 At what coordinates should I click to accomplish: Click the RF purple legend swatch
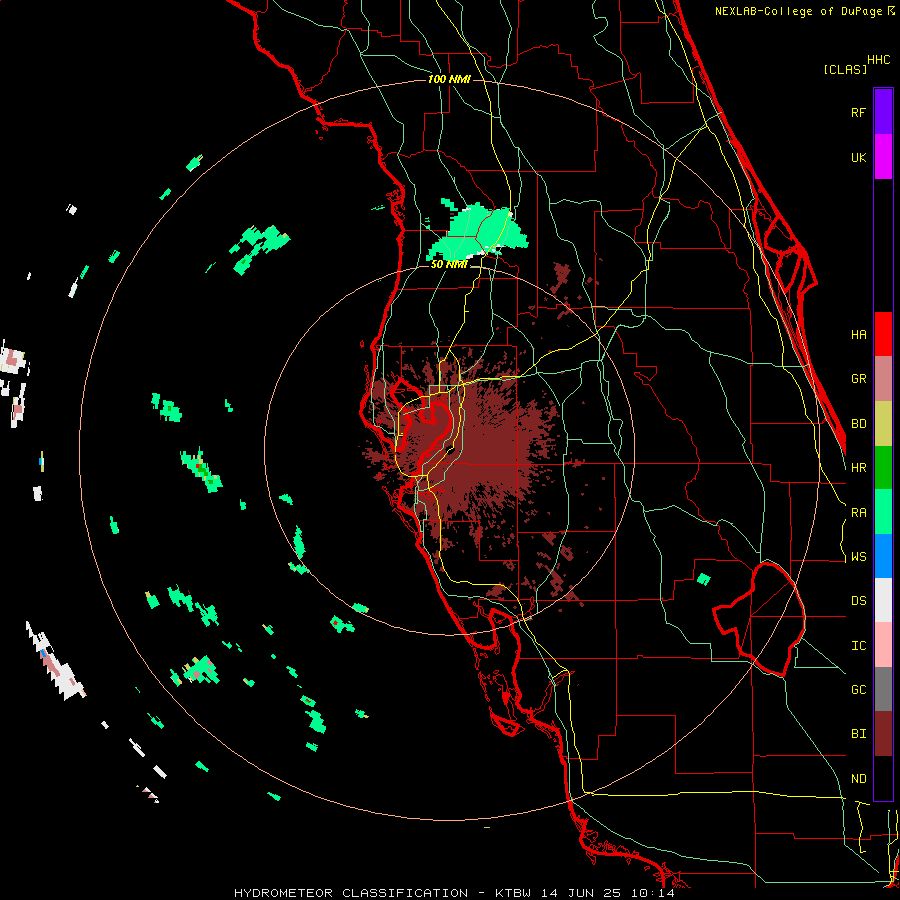click(883, 112)
